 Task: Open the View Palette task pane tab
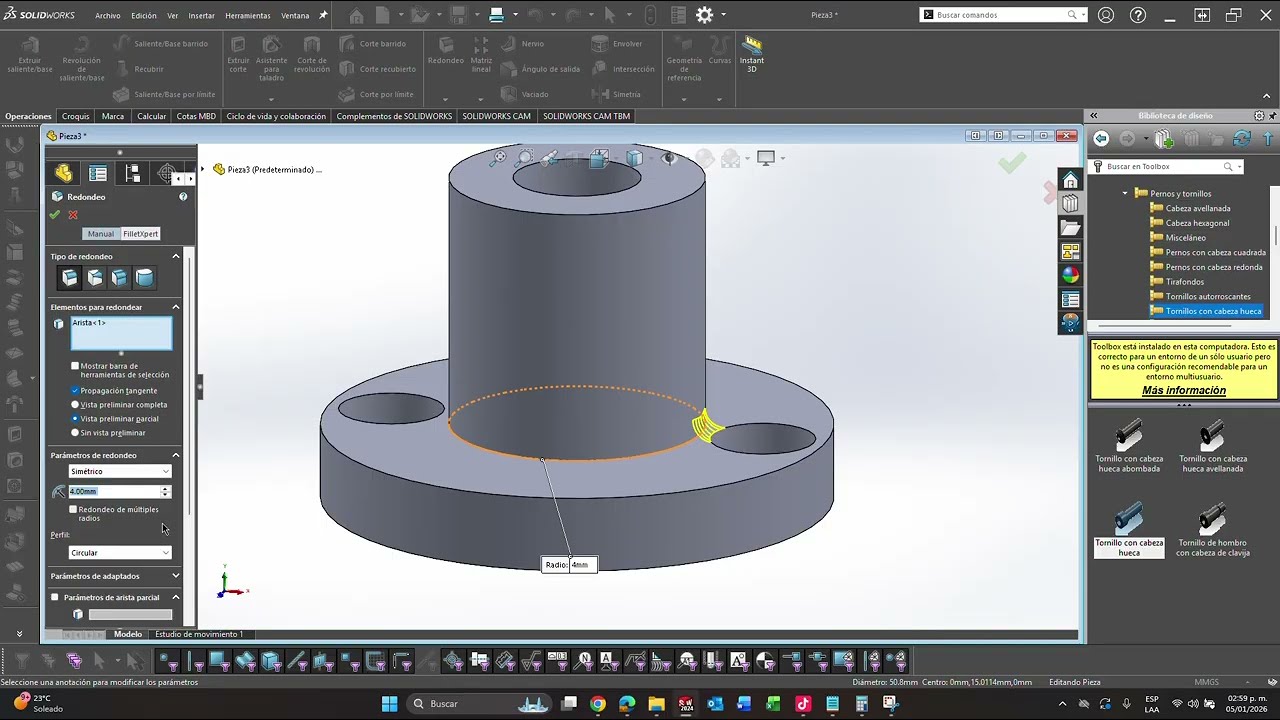click(x=1070, y=251)
